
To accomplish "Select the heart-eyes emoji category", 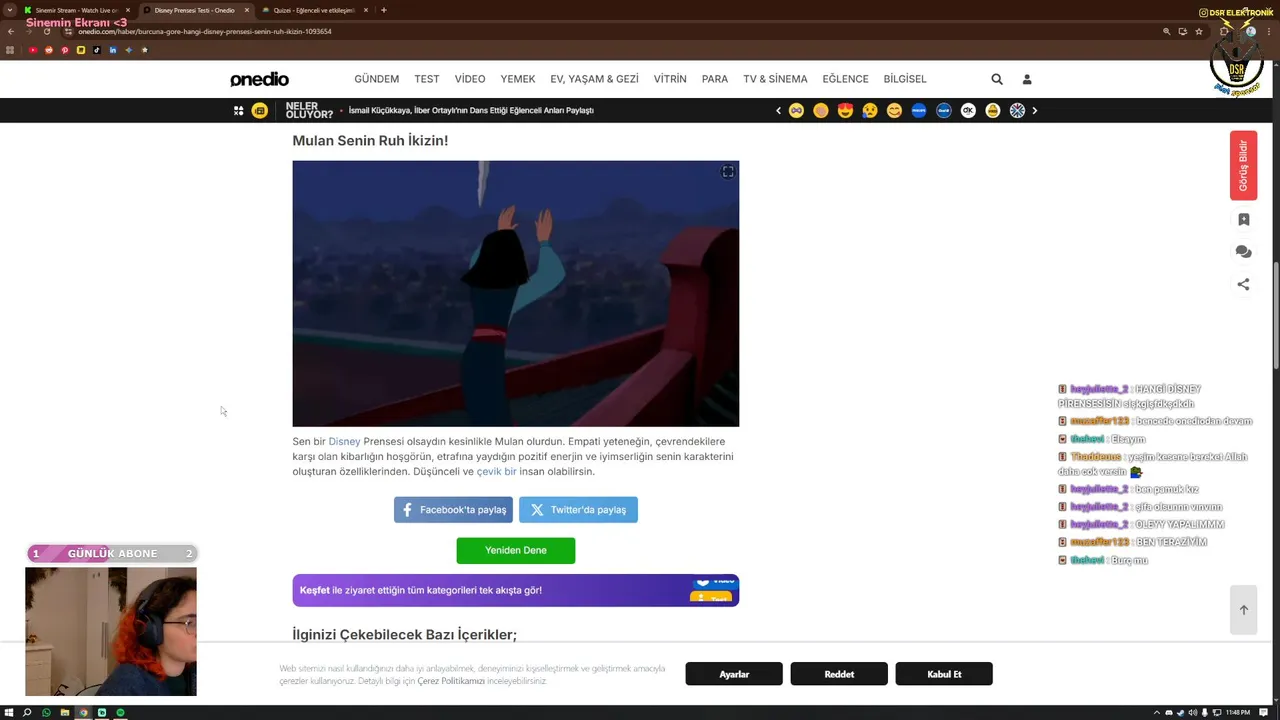I will coord(845,111).
